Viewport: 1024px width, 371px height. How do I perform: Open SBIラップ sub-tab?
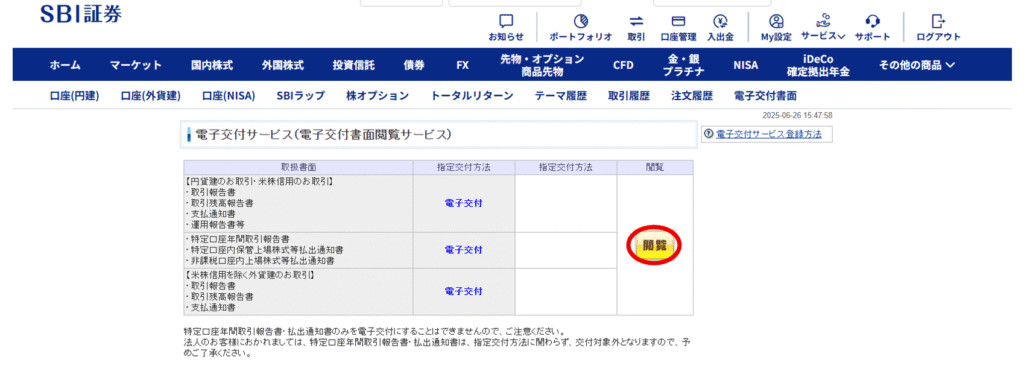click(300, 96)
